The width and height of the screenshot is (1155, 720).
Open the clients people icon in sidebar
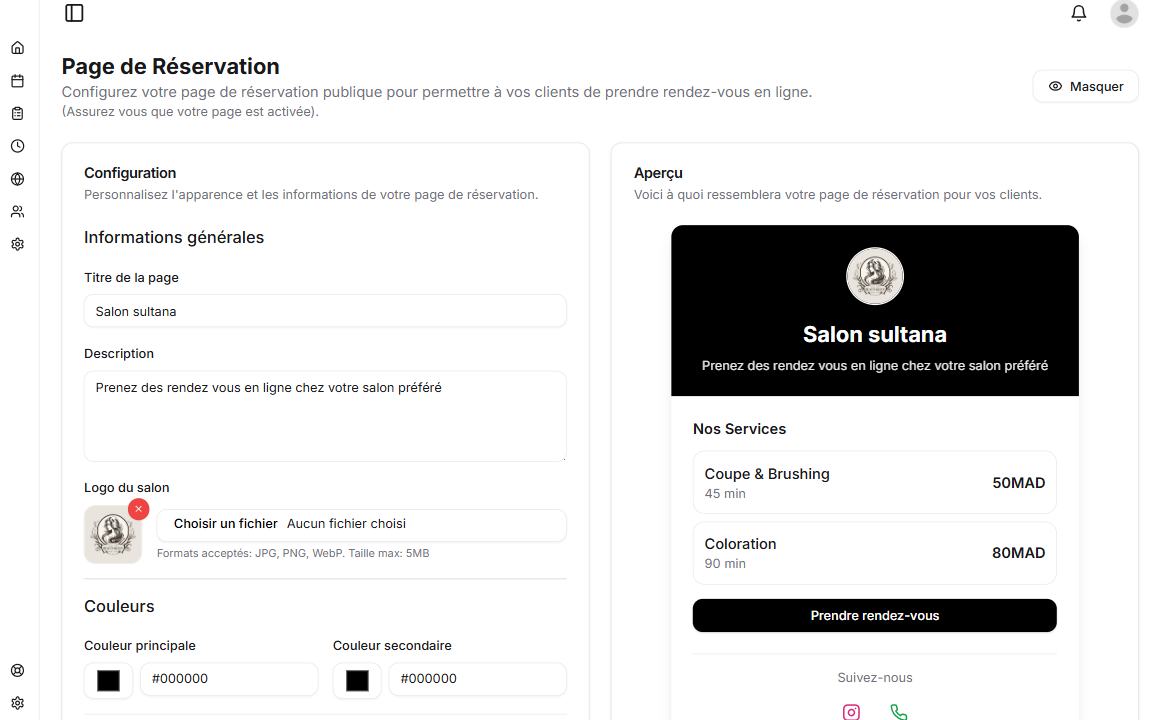(x=17, y=212)
